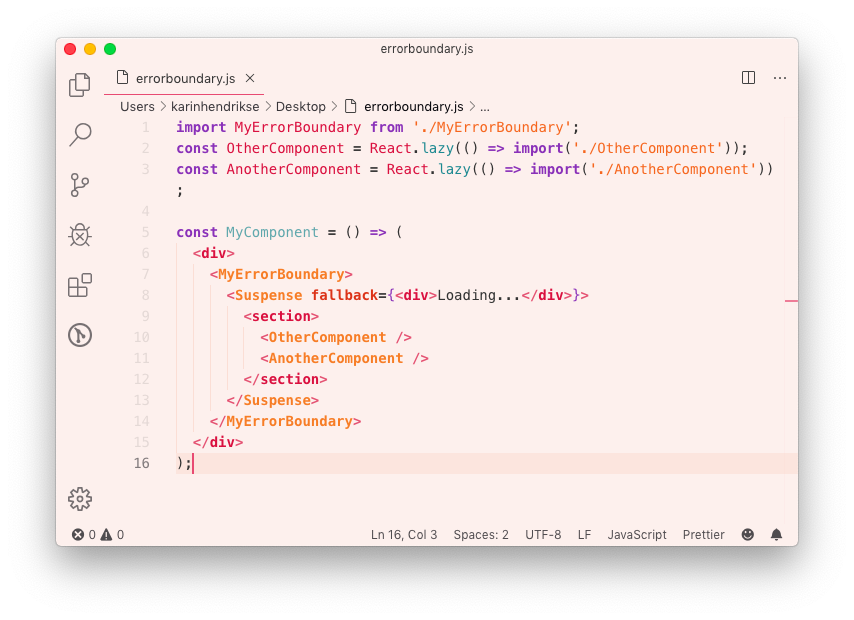
Task: Open errors and warnings count in status bar
Action: [x=98, y=535]
